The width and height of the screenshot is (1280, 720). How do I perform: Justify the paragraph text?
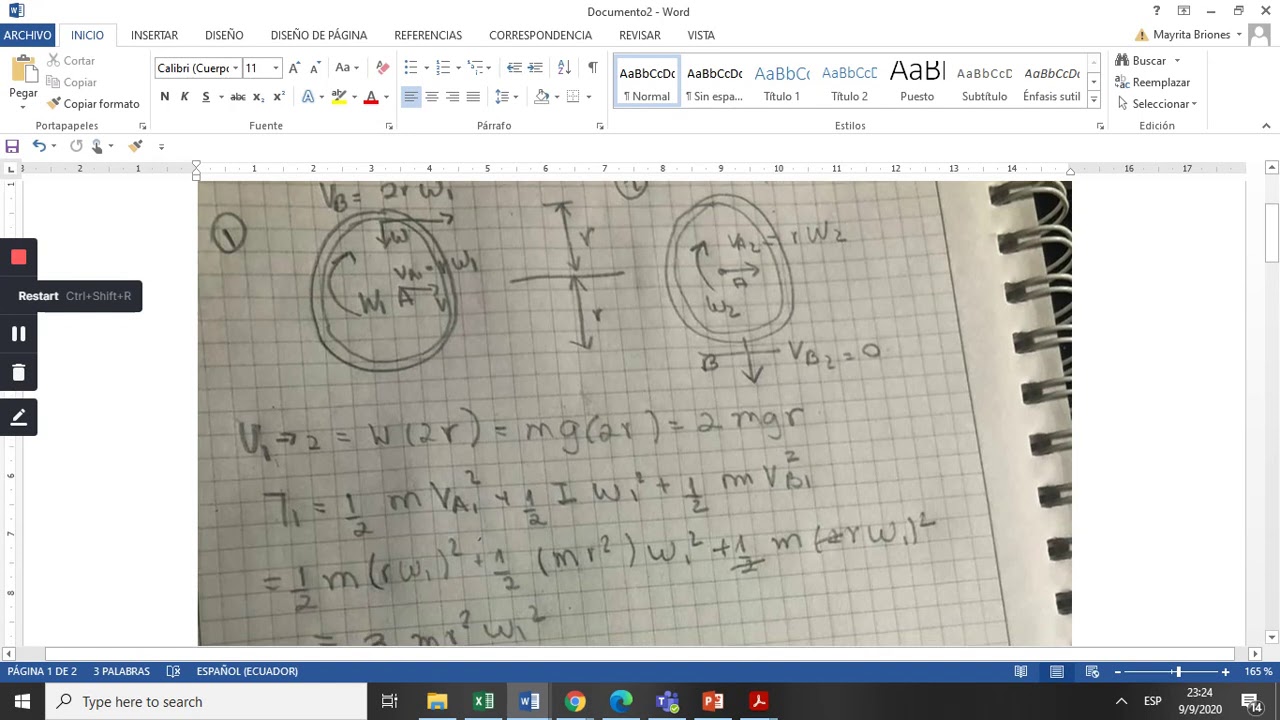[474, 97]
